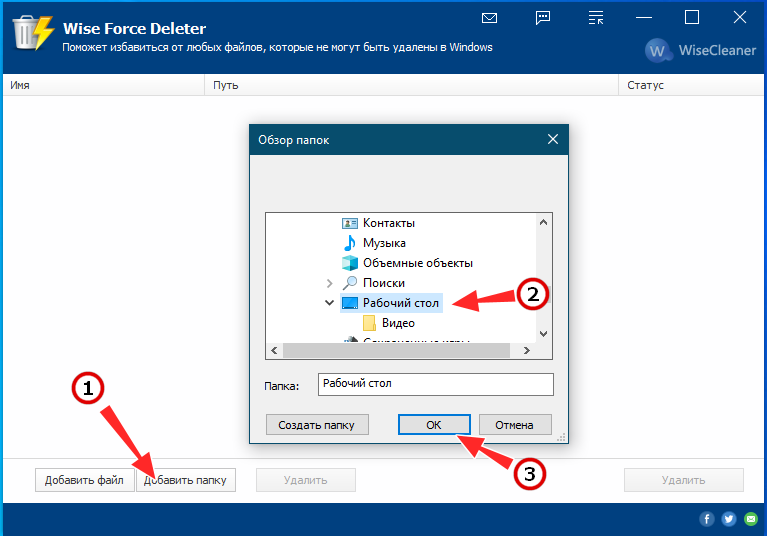Screen dimensions: 767x536
Task: Click the folder tree scroll down arrow
Action: coord(543,334)
